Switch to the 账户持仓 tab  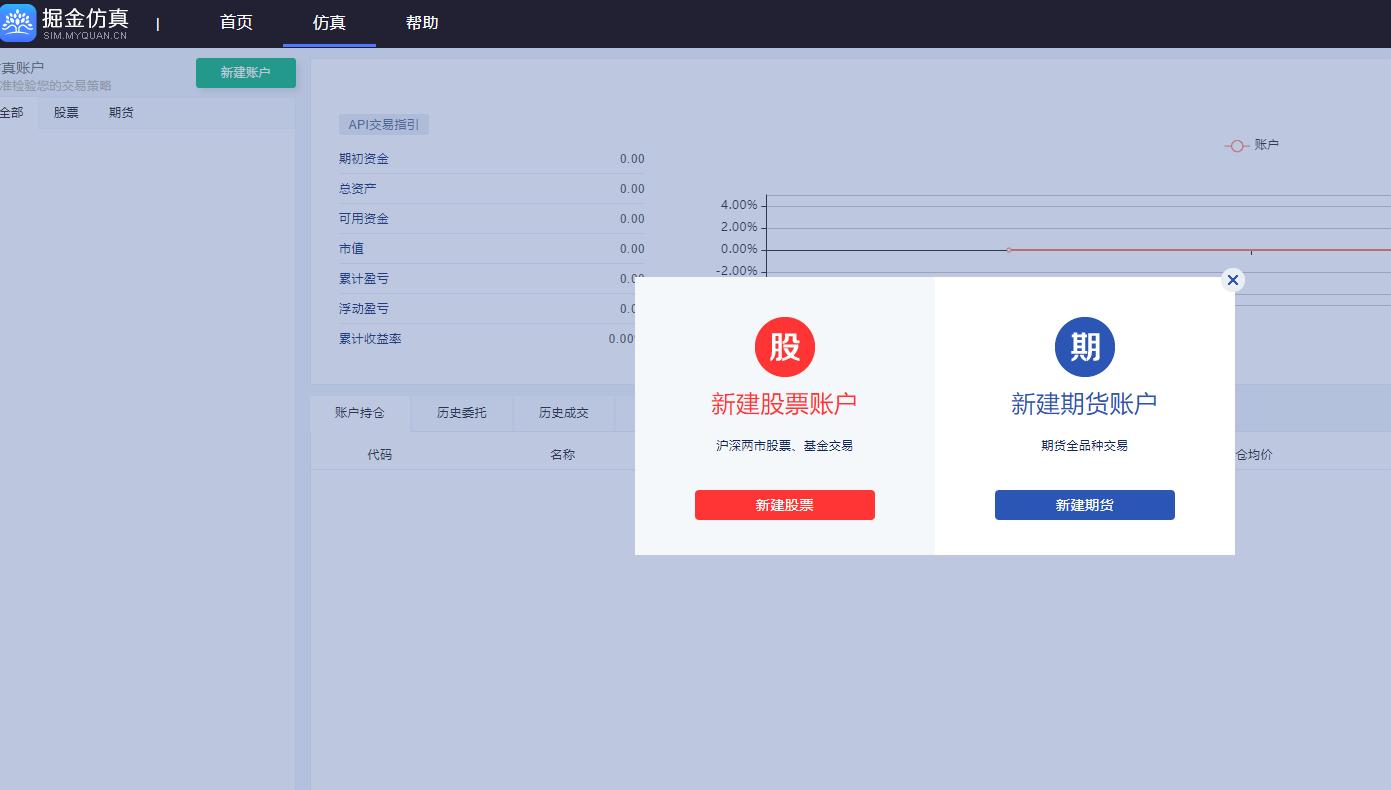click(x=360, y=412)
